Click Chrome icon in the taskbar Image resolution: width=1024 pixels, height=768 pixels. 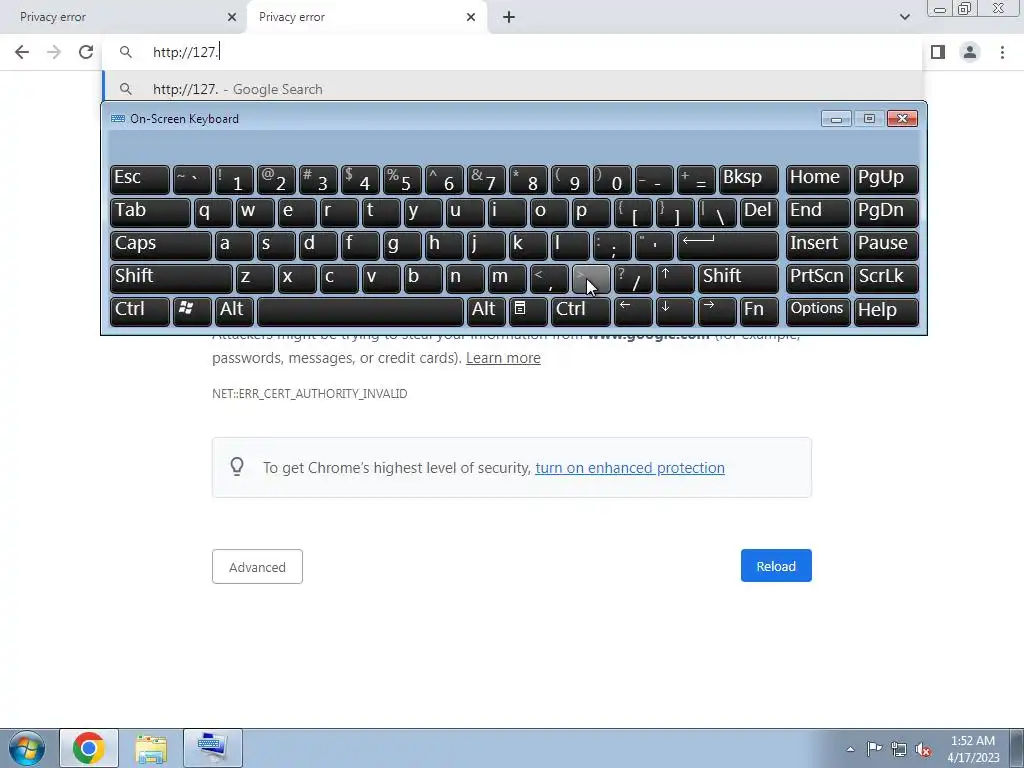(89, 748)
